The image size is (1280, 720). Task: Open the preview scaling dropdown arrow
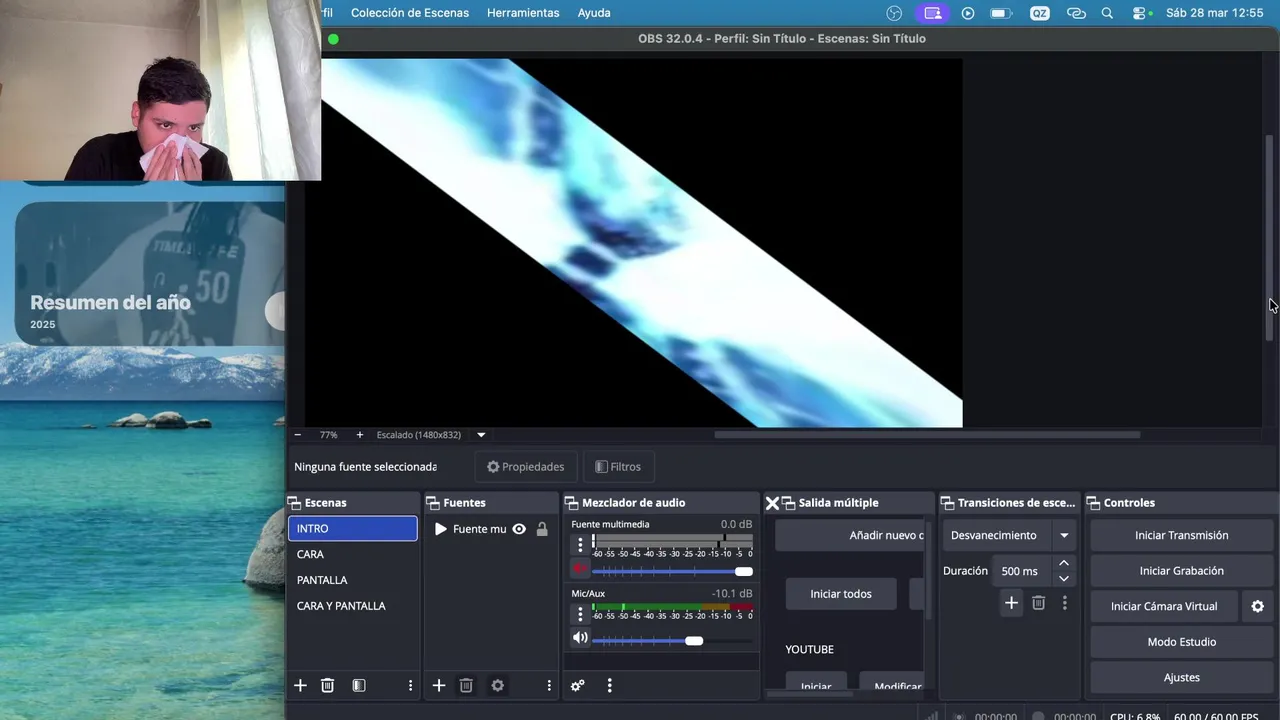(481, 435)
